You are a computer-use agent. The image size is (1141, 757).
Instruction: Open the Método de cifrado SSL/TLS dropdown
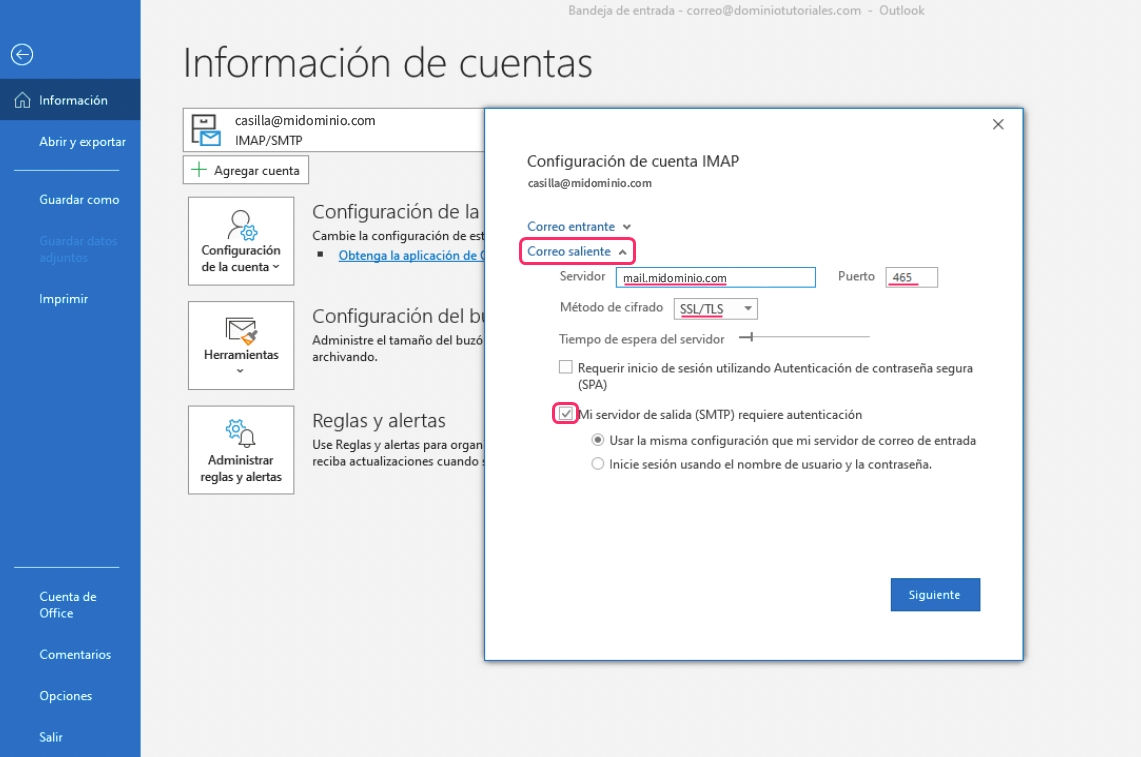[x=715, y=309]
